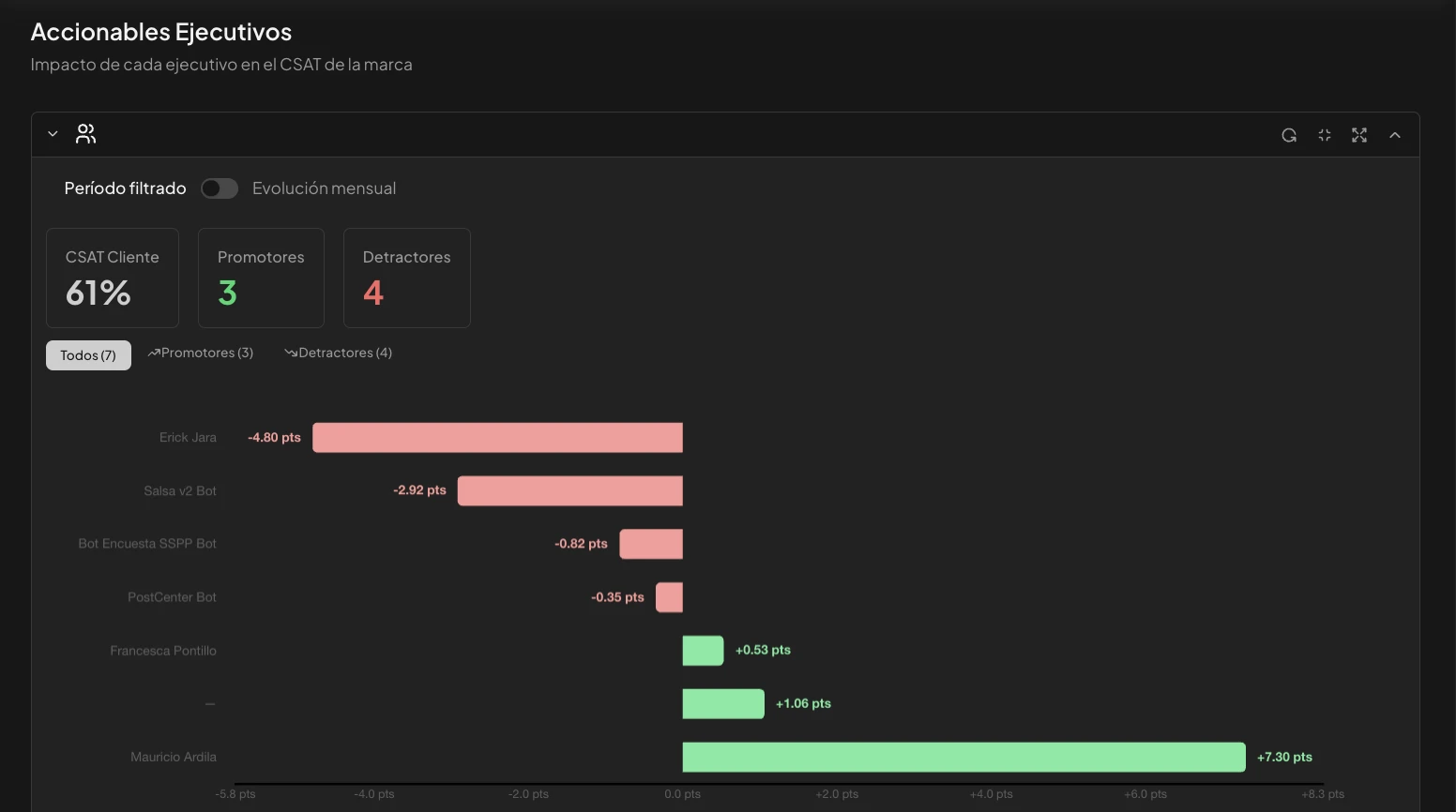Image resolution: width=1456 pixels, height=812 pixels.
Task: Click the Detractores summary card
Action: (x=406, y=278)
